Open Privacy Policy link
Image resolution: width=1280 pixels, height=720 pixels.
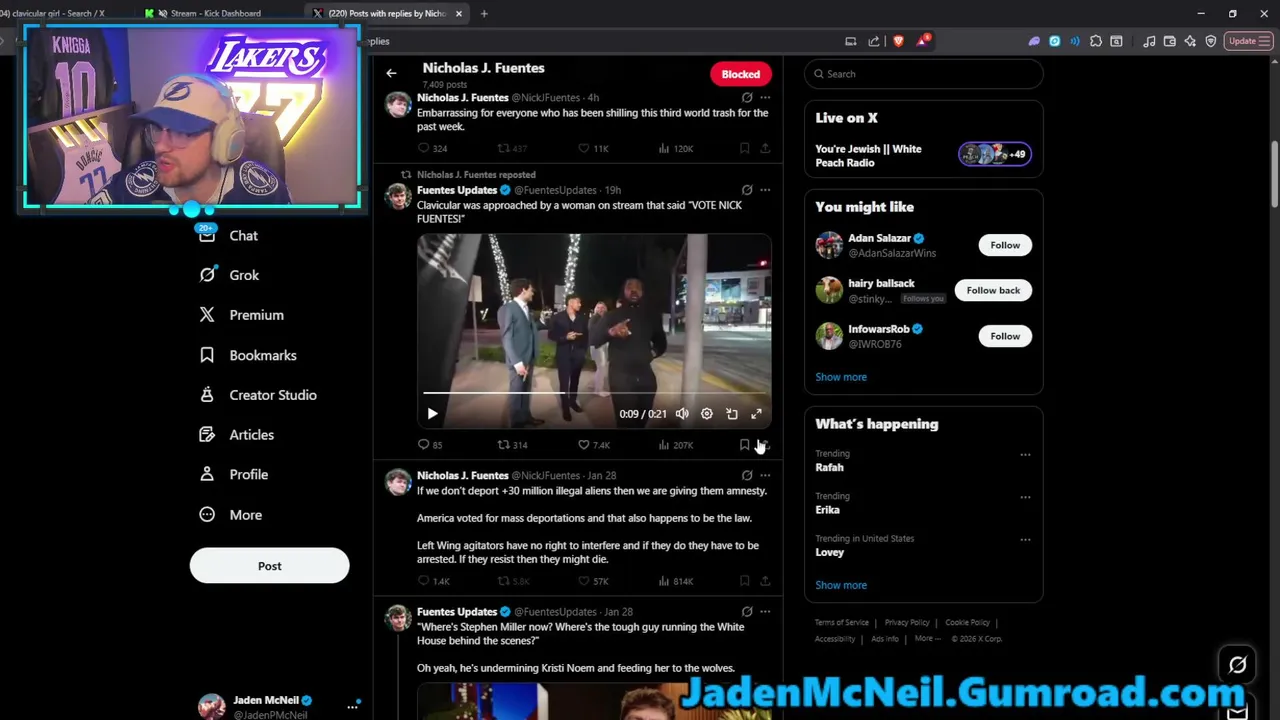point(907,623)
